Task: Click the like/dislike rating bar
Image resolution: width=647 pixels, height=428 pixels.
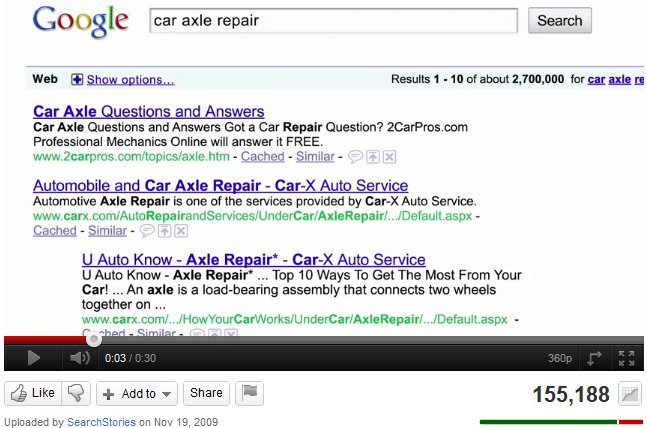Action: click(561, 422)
